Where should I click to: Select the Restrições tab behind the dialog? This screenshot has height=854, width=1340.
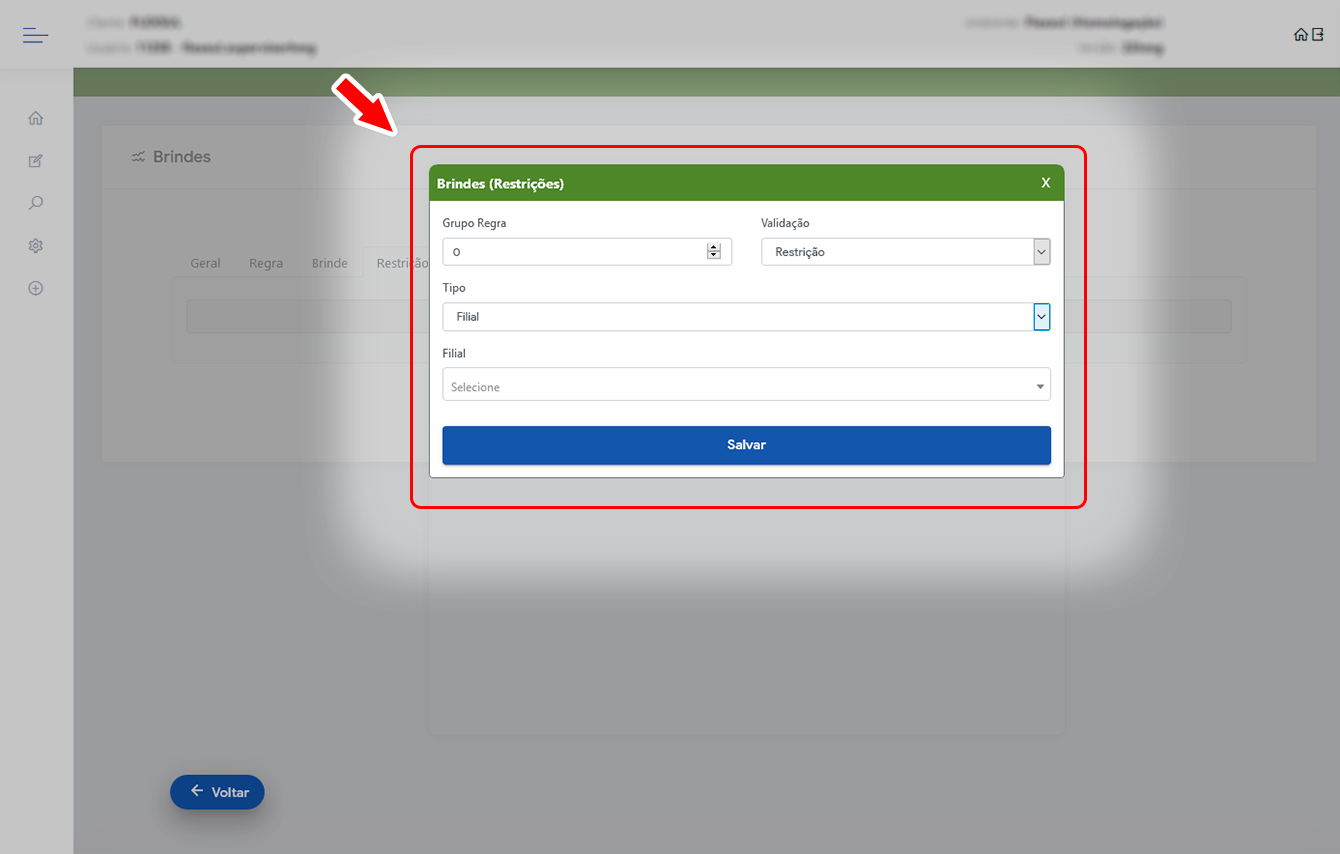[397, 263]
